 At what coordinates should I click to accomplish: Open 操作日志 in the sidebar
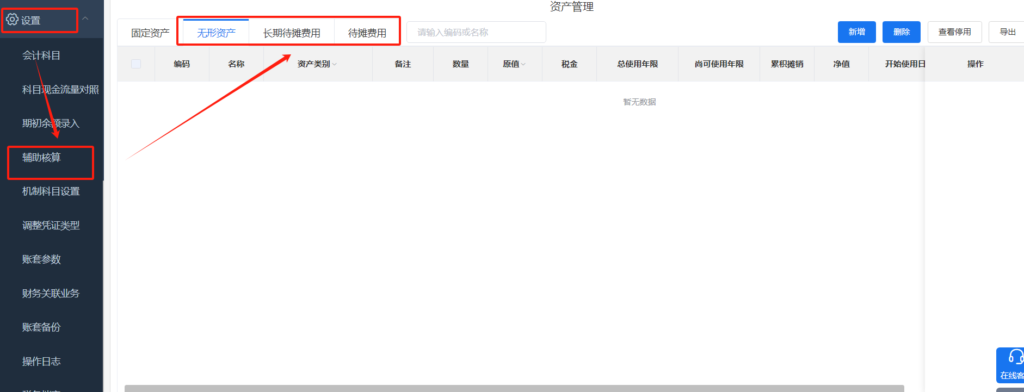click(41, 361)
